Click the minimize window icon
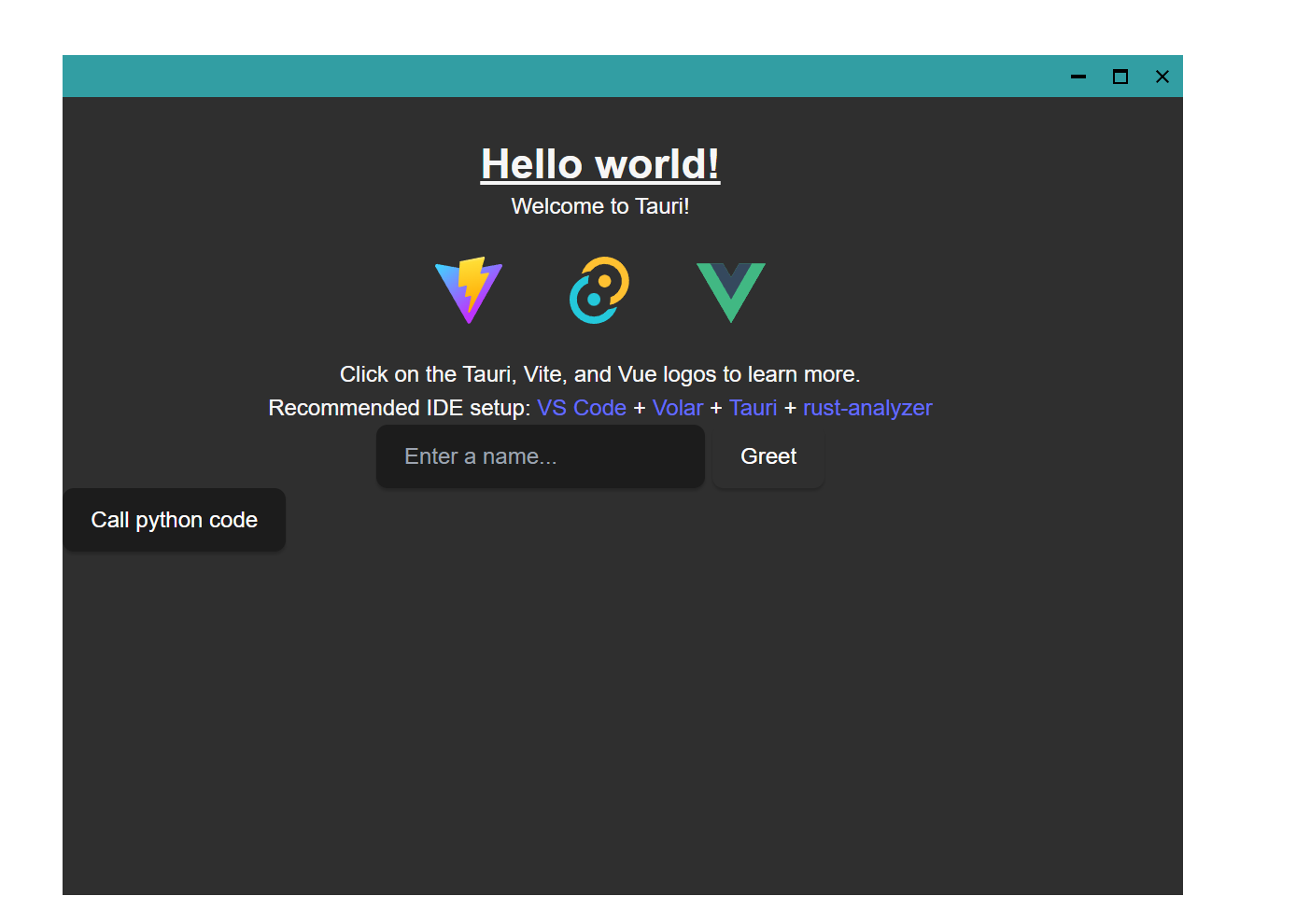 coord(1078,77)
